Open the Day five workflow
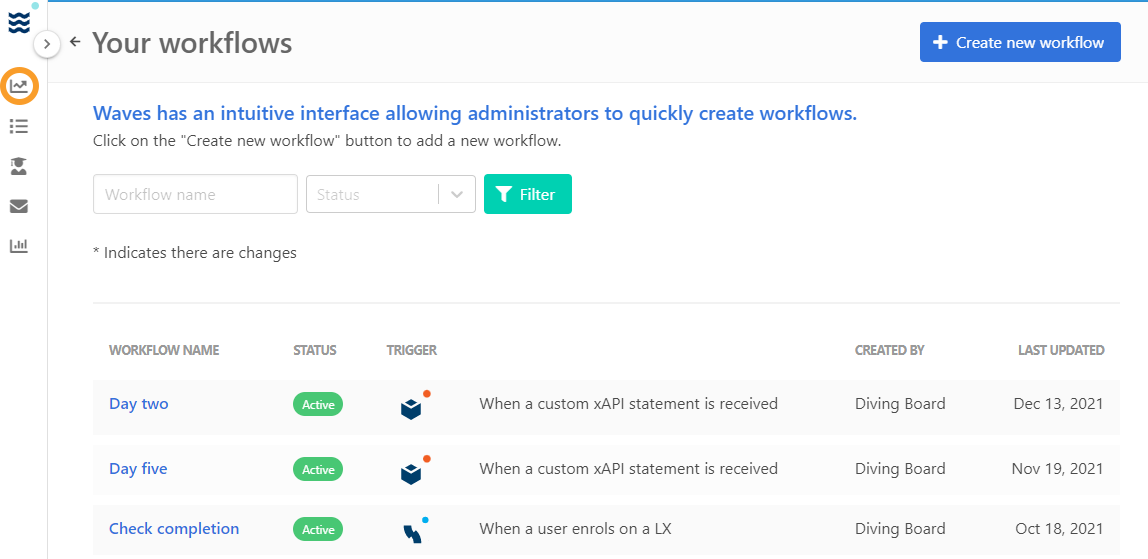The width and height of the screenshot is (1148, 559). click(x=138, y=469)
